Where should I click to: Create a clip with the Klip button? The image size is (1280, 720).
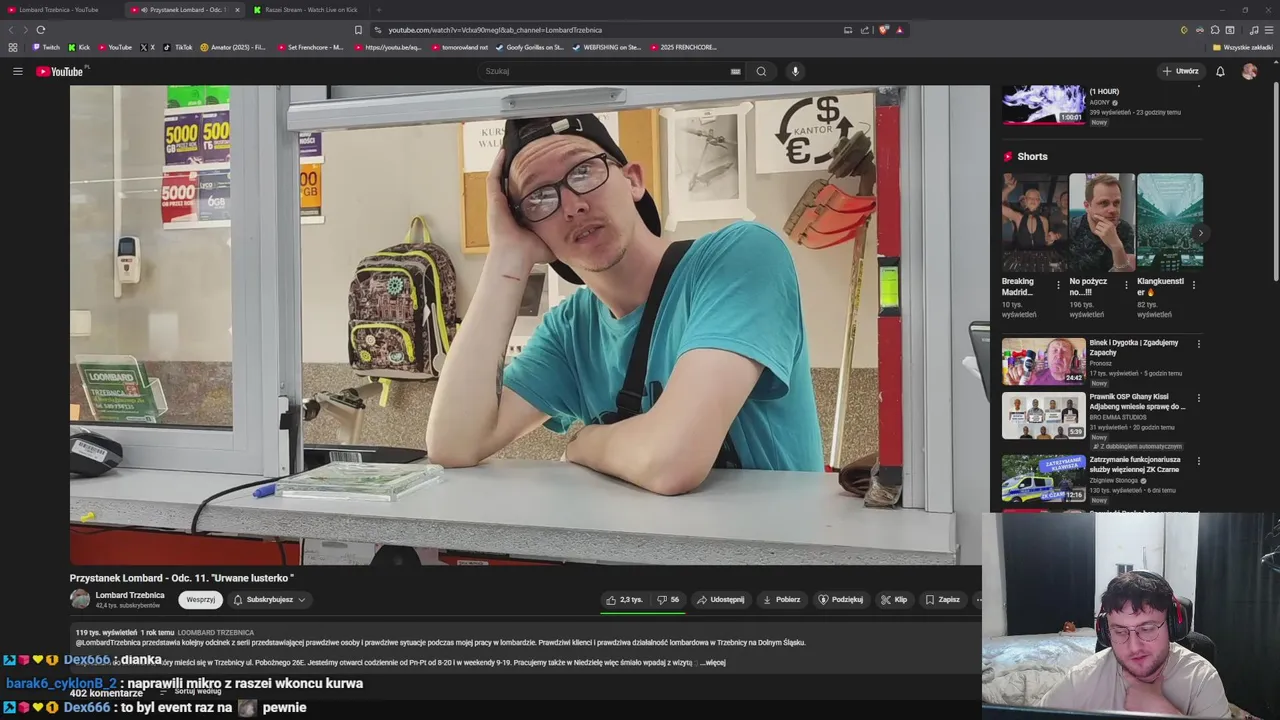[893, 600]
